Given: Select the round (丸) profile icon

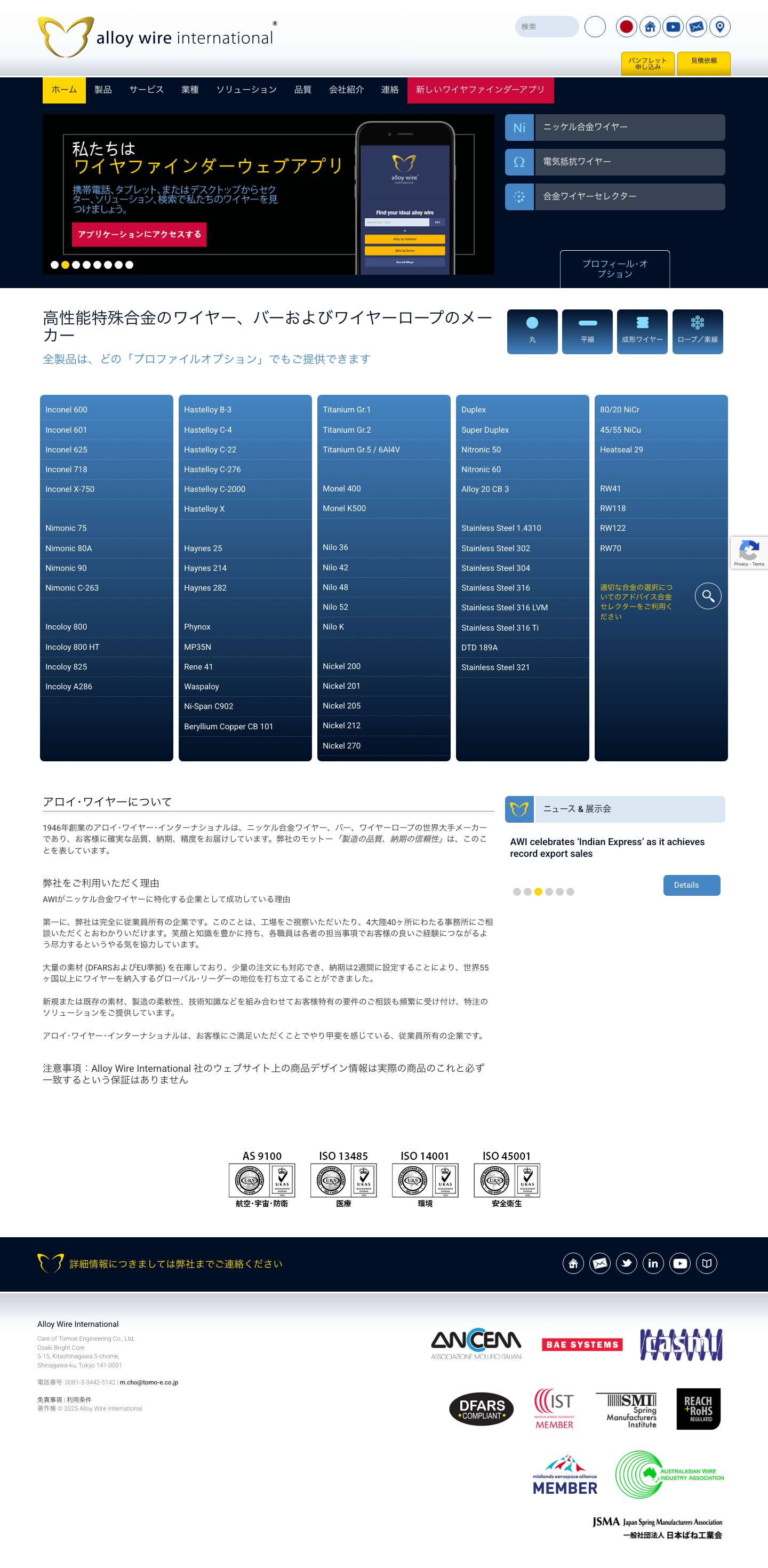Looking at the screenshot, I should click(532, 332).
